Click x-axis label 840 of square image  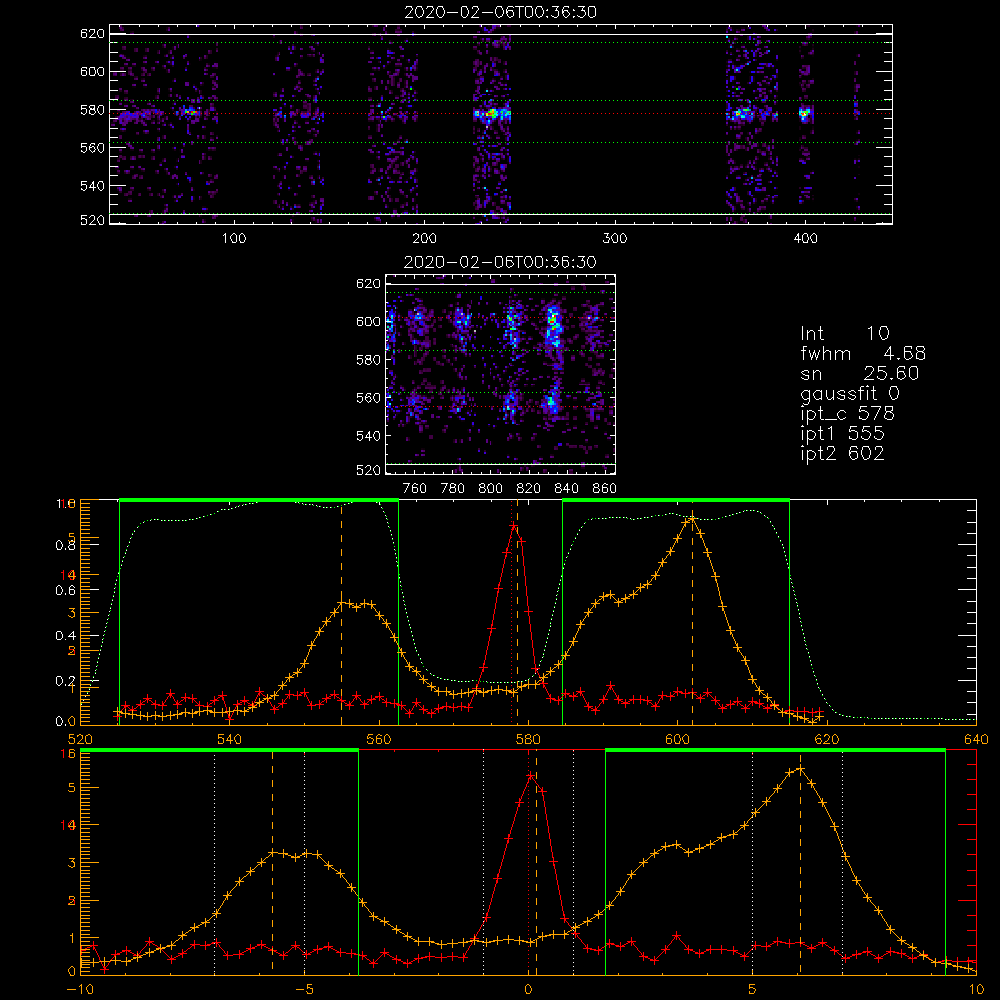(566, 489)
